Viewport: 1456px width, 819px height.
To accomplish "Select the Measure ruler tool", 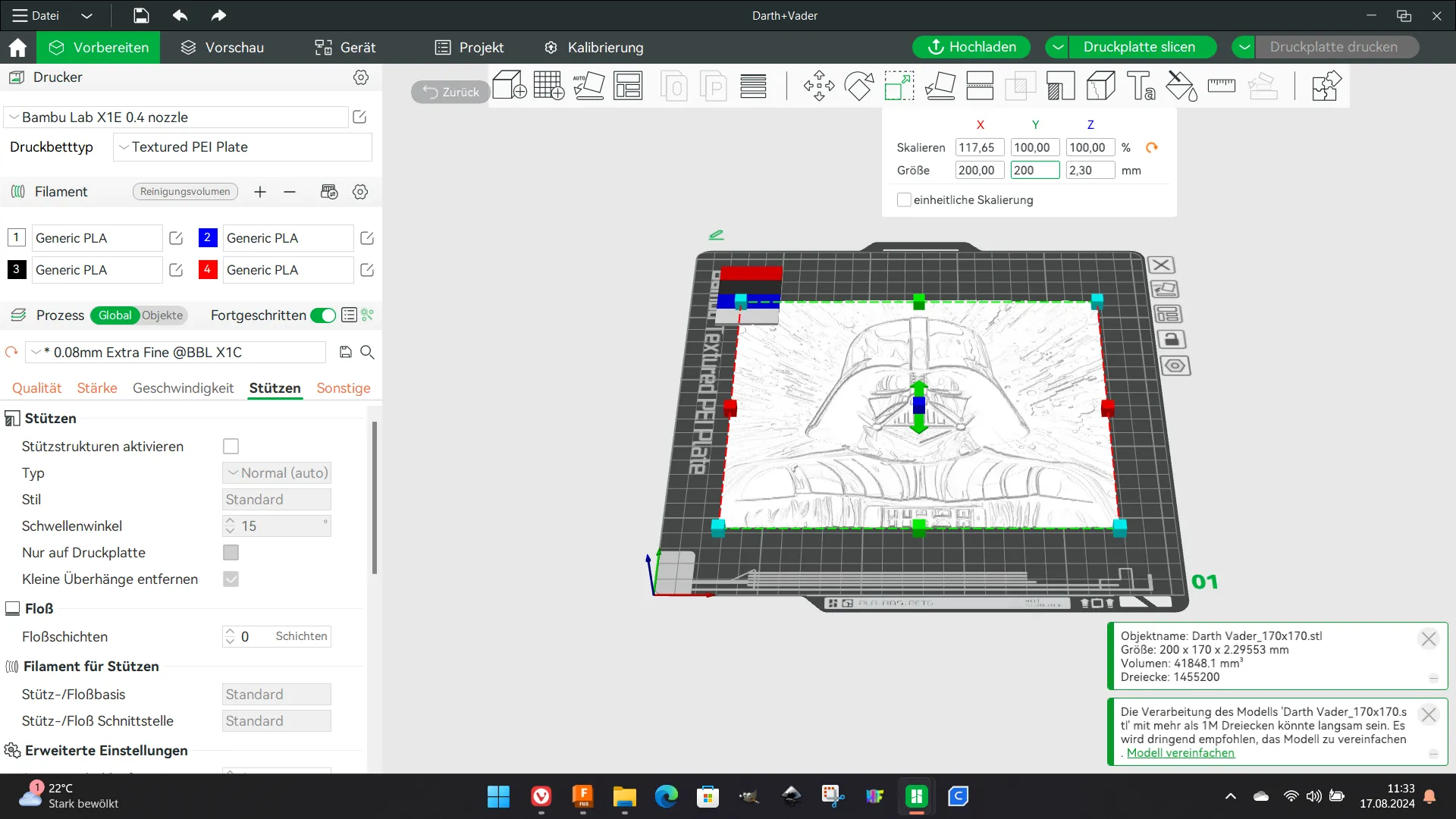I will [x=1221, y=86].
